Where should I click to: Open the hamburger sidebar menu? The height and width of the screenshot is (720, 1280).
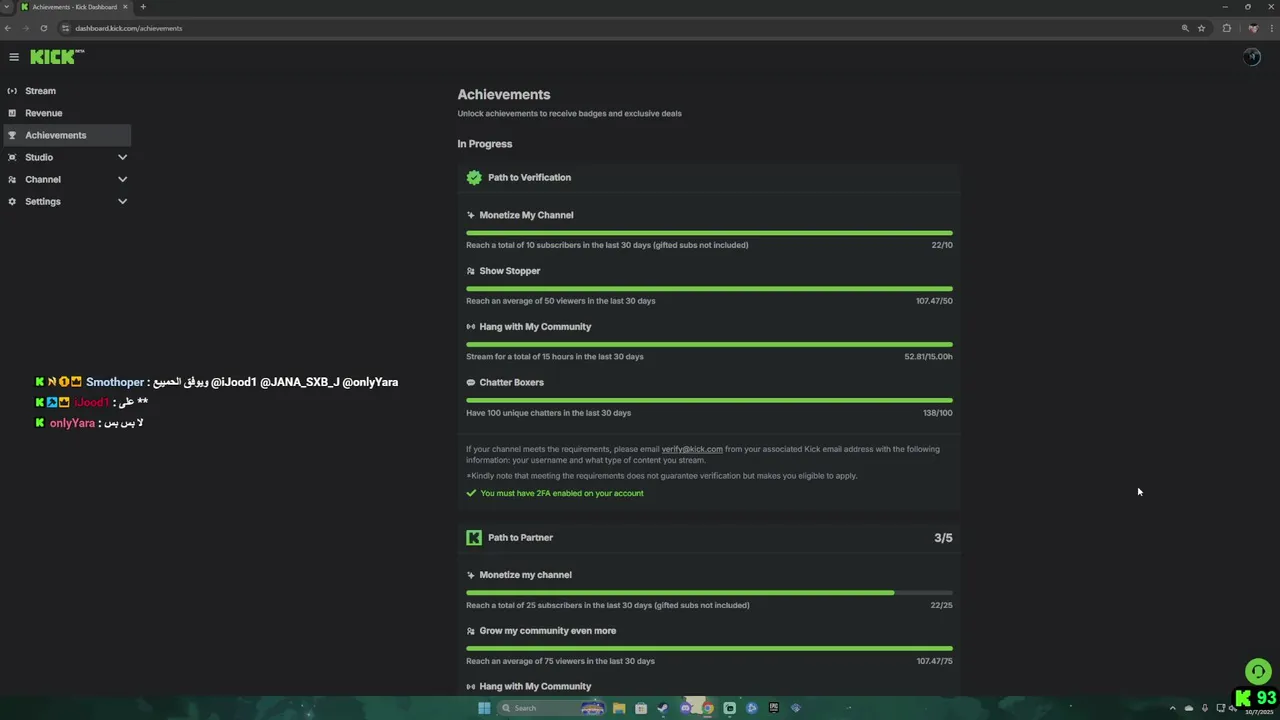coord(14,57)
